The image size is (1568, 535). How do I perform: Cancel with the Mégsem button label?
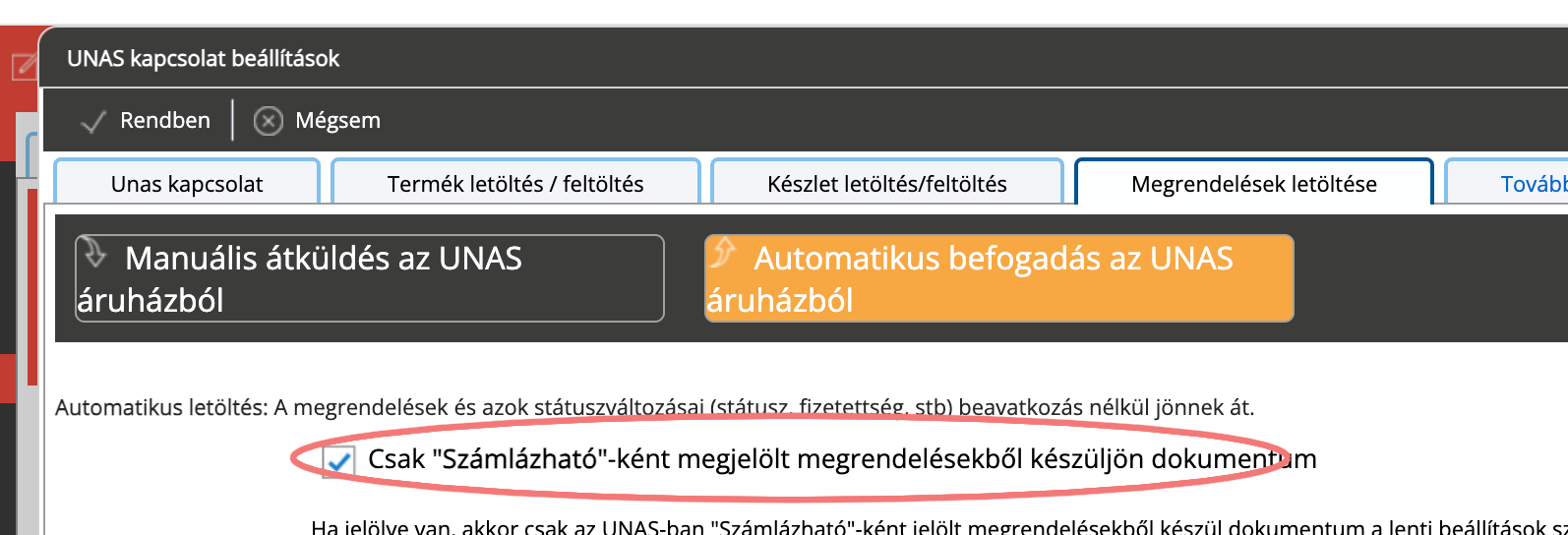coord(337,120)
